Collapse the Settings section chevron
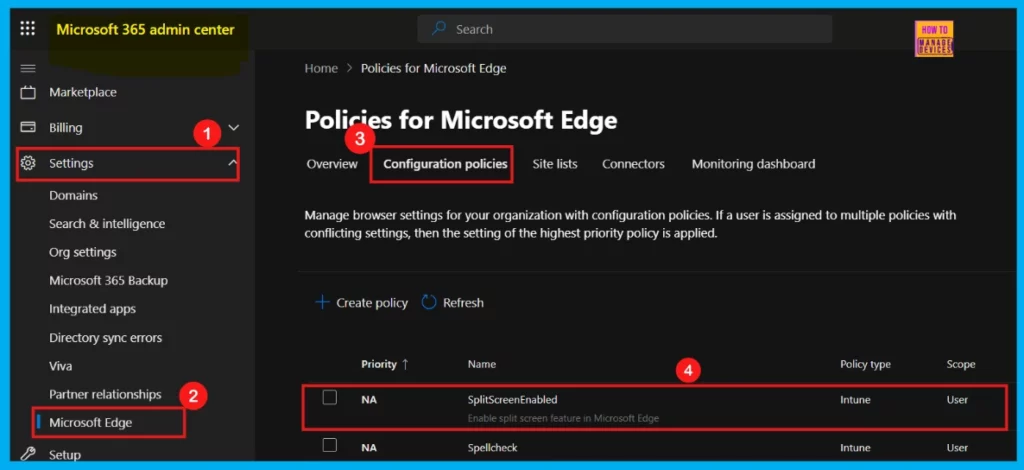1024x470 pixels. [x=232, y=163]
